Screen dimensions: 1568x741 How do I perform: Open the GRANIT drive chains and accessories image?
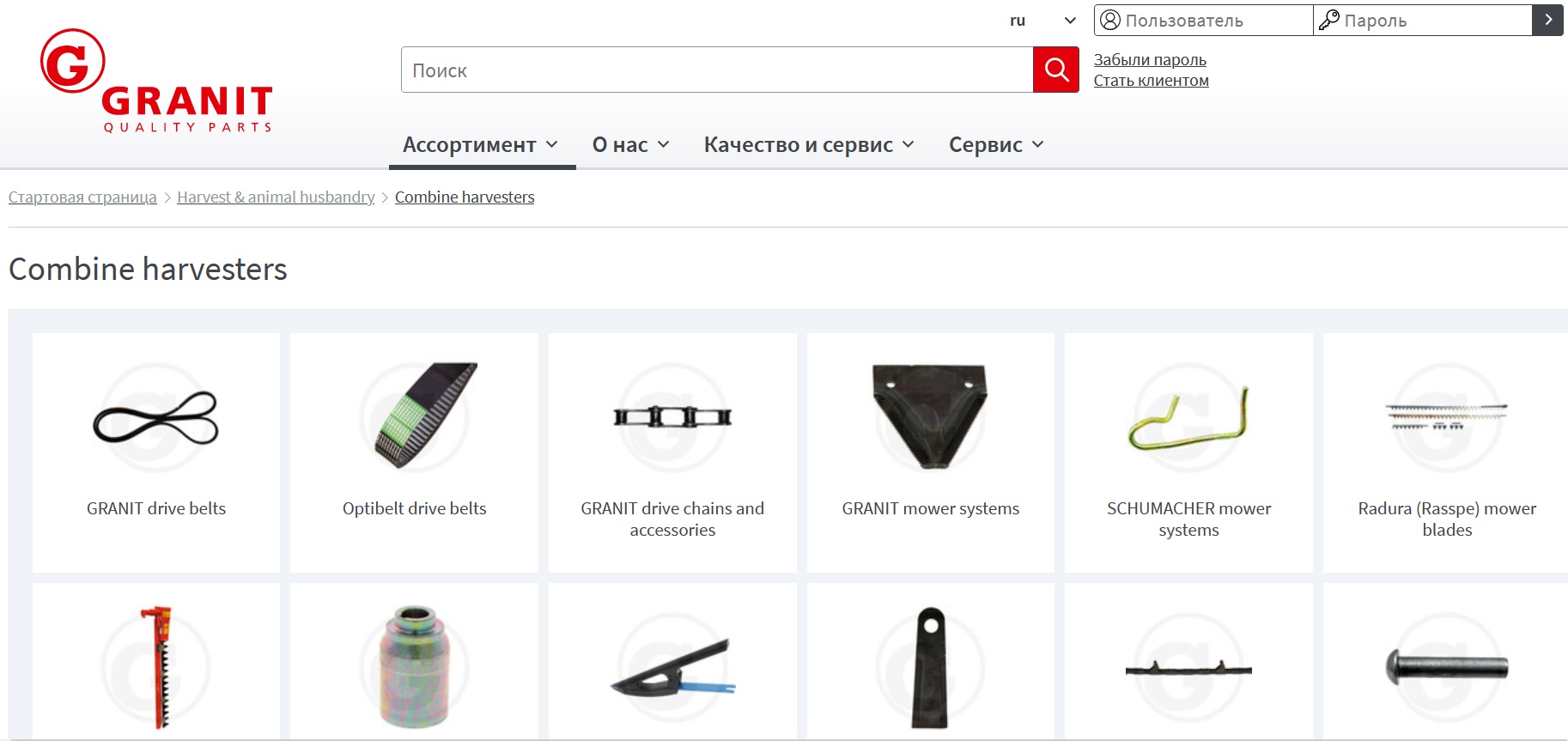coord(672,417)
